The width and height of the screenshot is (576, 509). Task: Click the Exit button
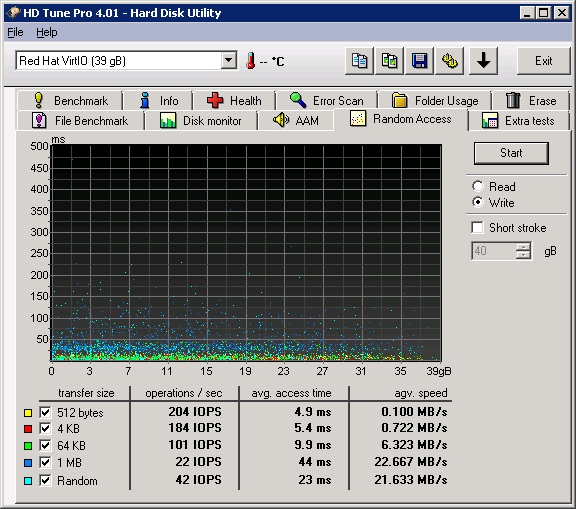pos(543,61)
